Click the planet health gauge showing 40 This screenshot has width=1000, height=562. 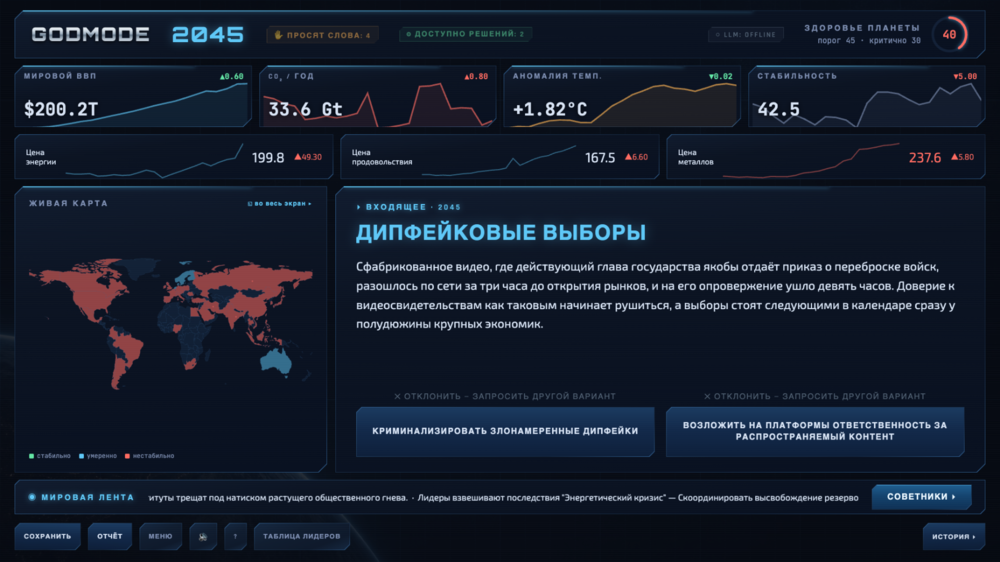(x=950, y=34)
